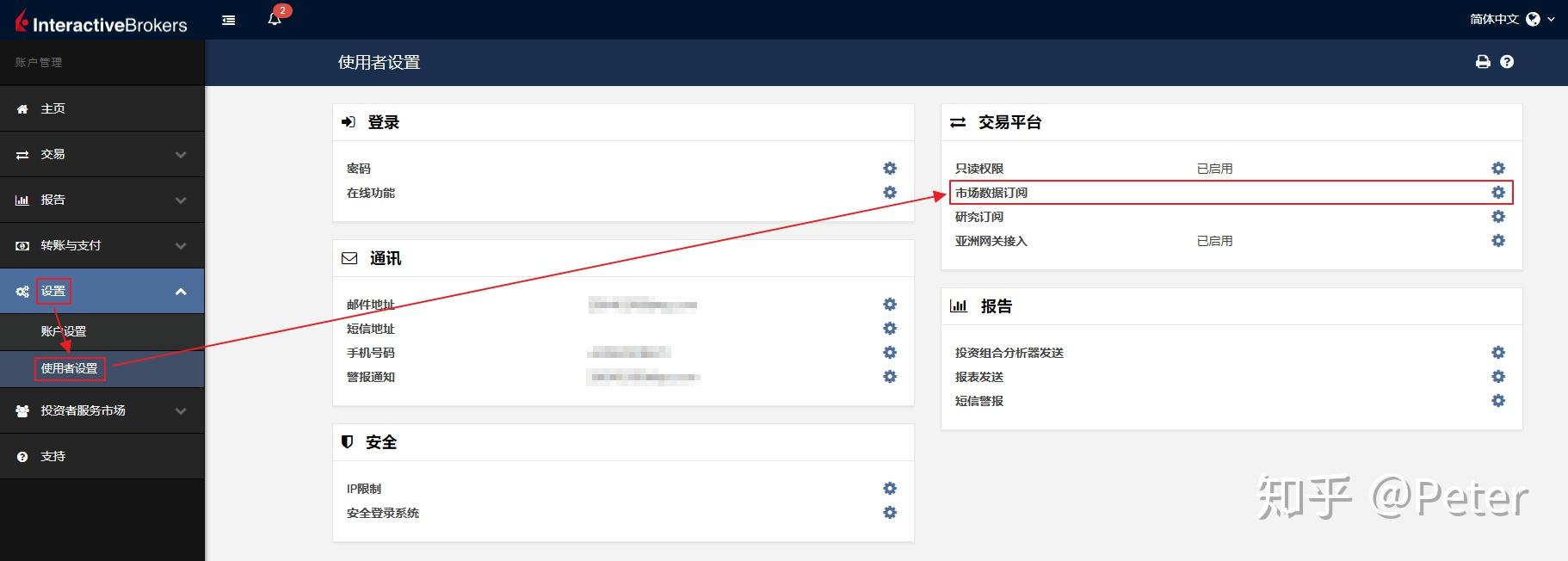Expand the 转账与支付 chevron
Image resolution: width=1568 pixels, height=561 pixels.
point(181,246)
